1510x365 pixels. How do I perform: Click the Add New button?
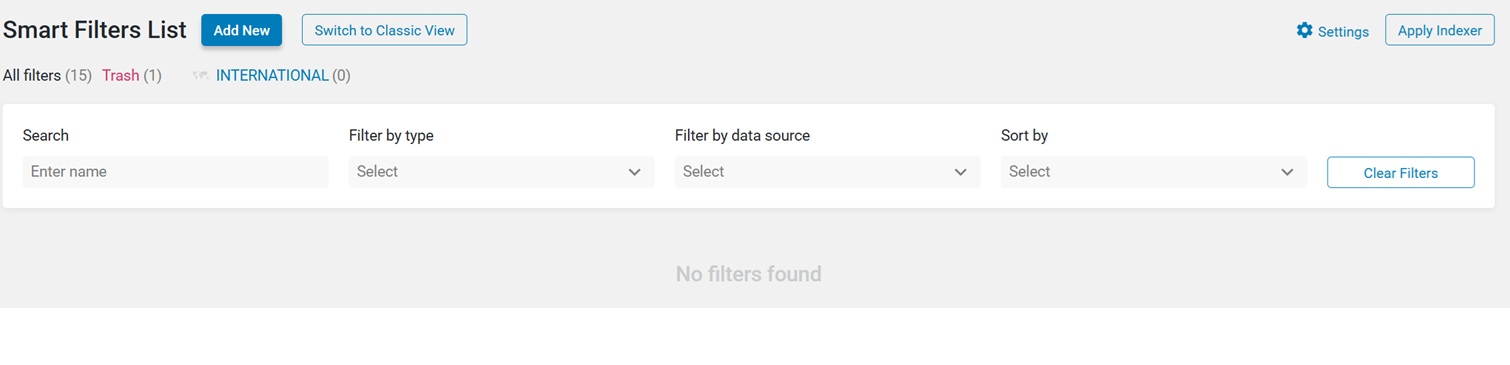(x=241, y=30)
